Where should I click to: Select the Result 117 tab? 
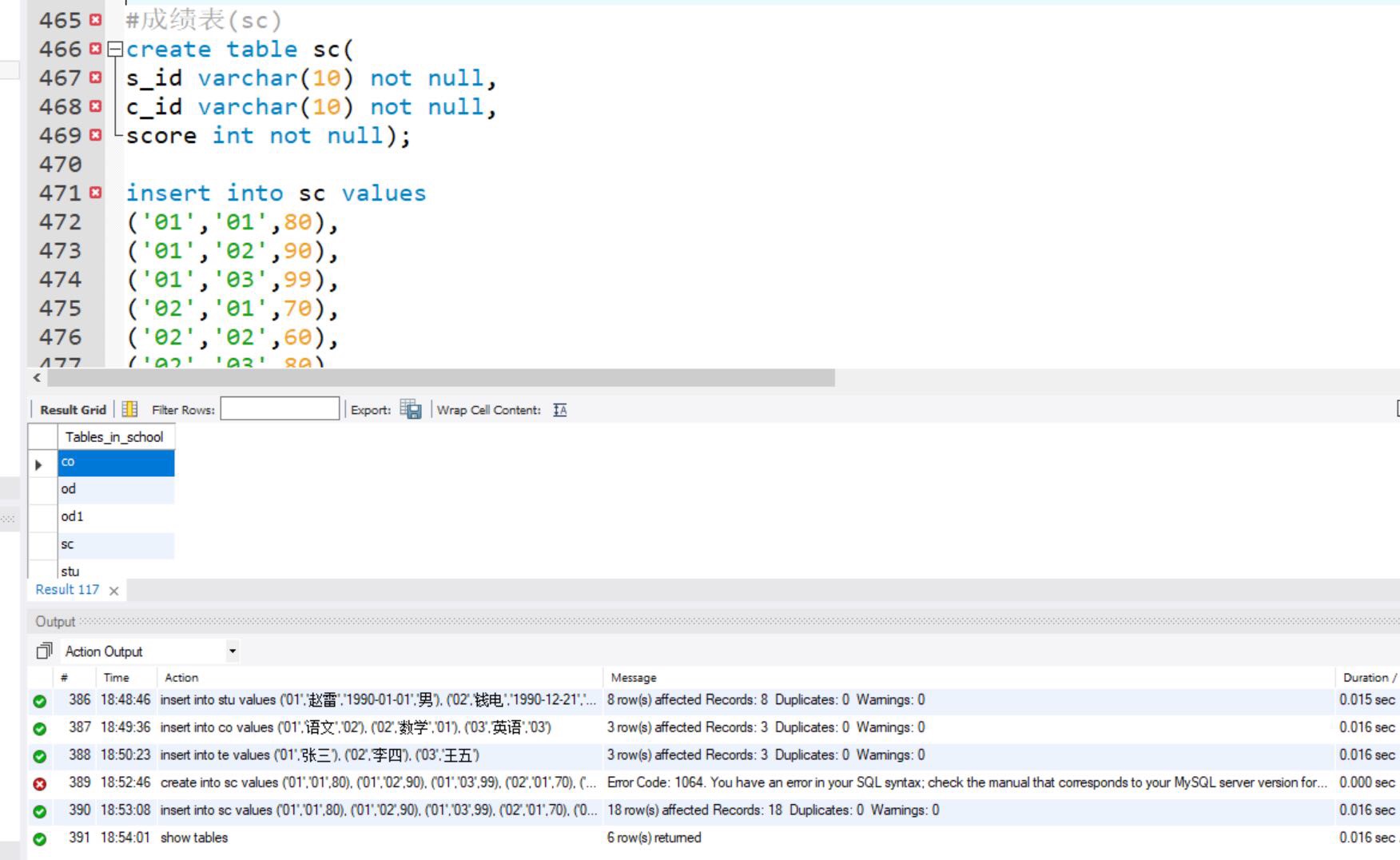(x=67, y=590)
